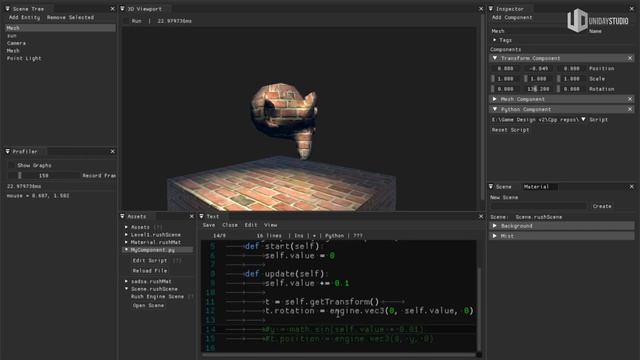This screenshot has height=360, width=640.
Task: Click the Edit Script button
Action: [x=150, y=260]
